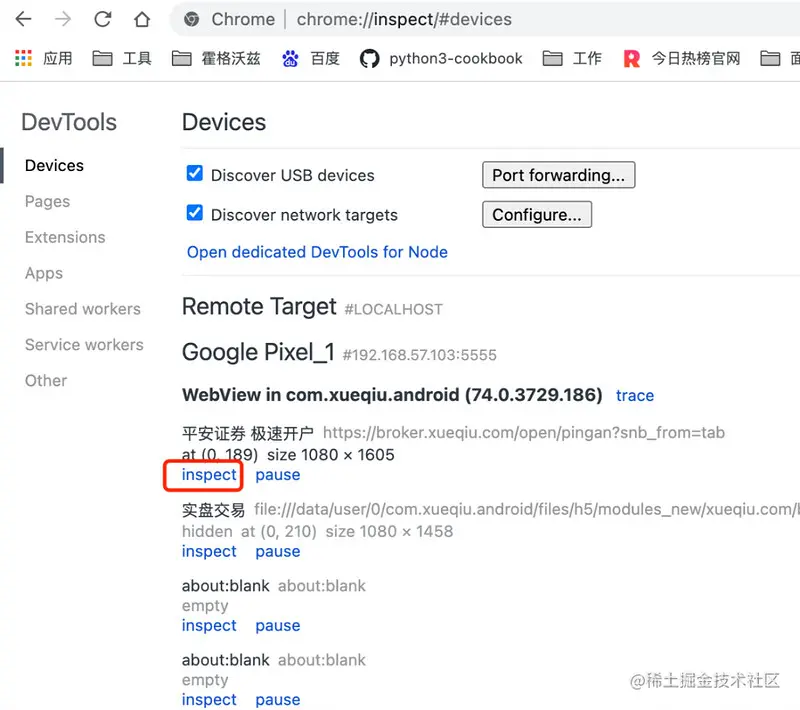800x710 pixels.
Task: Switch to Pages in the sidebar
Action: tap(47, 201)
